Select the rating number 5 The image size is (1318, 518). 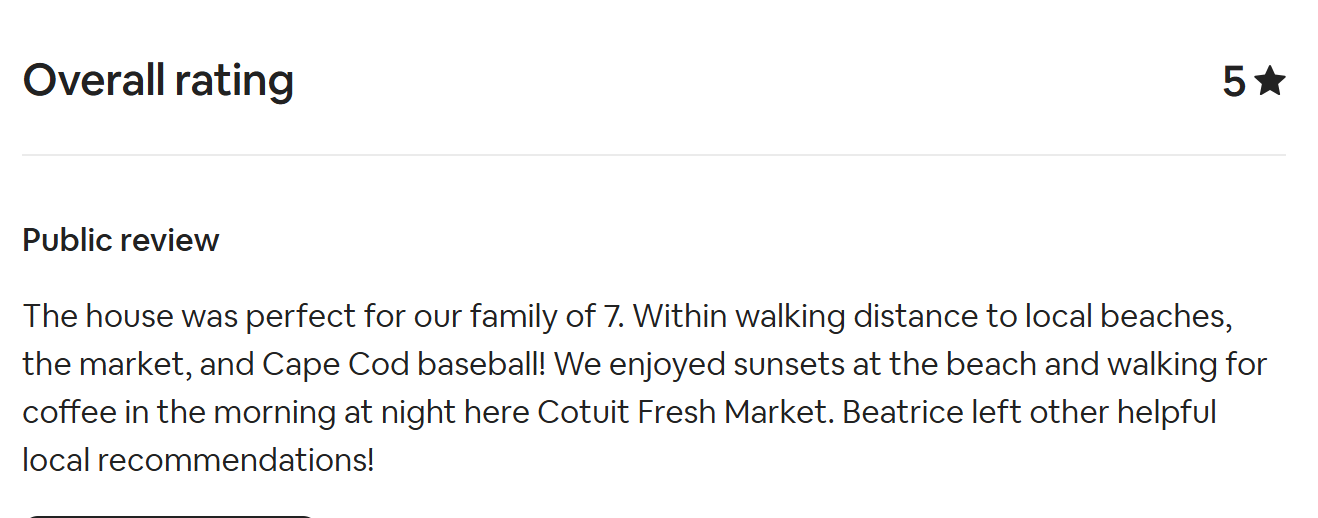[x=1234, y=82]
